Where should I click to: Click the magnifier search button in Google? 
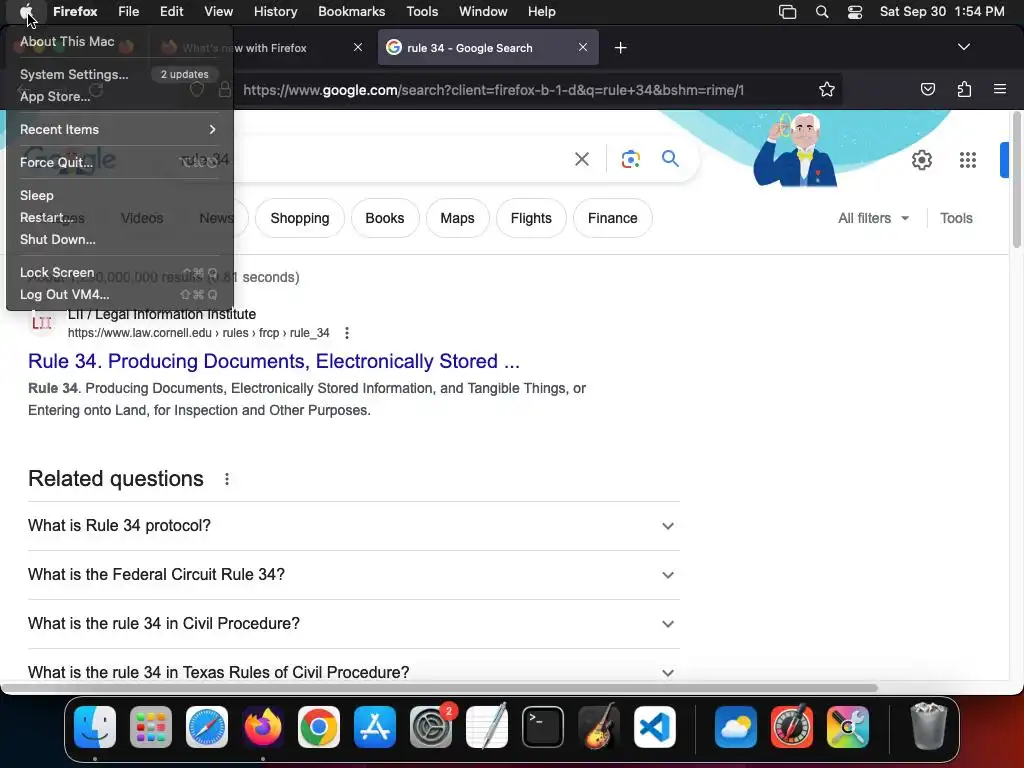[670, 158]
